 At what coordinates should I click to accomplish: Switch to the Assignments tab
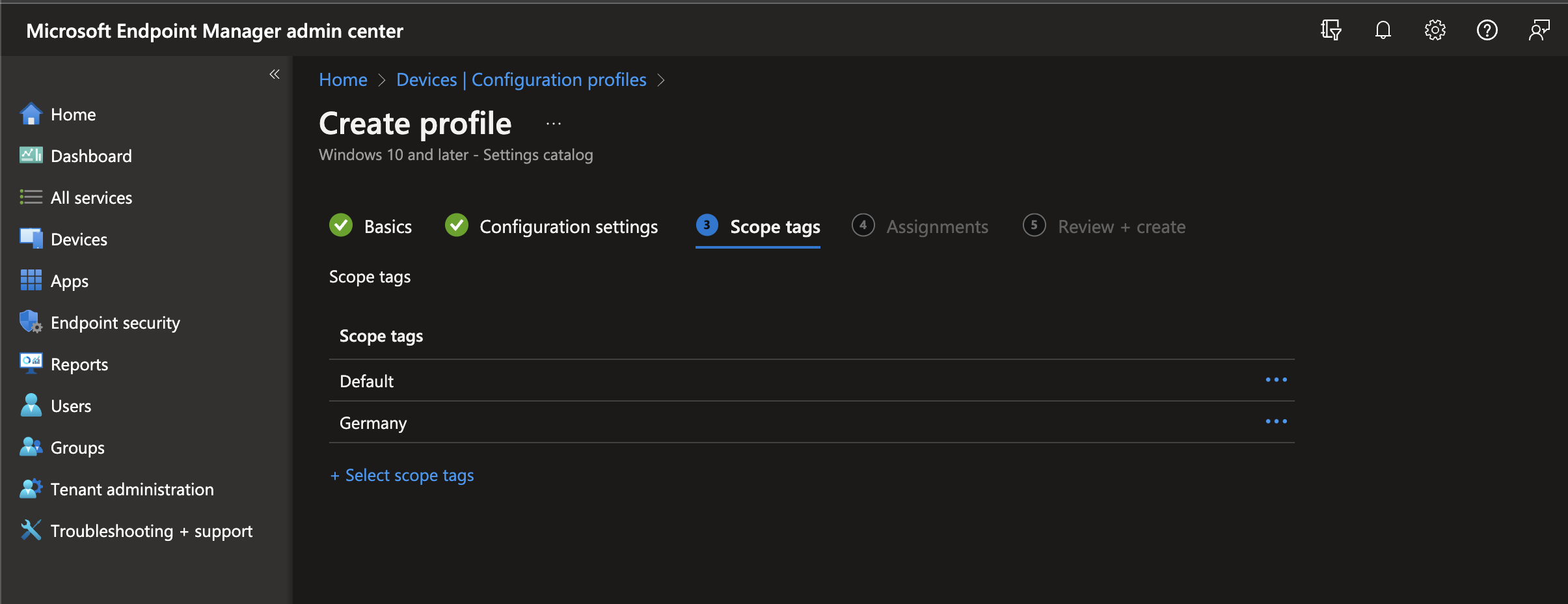(x=938, y=226)
